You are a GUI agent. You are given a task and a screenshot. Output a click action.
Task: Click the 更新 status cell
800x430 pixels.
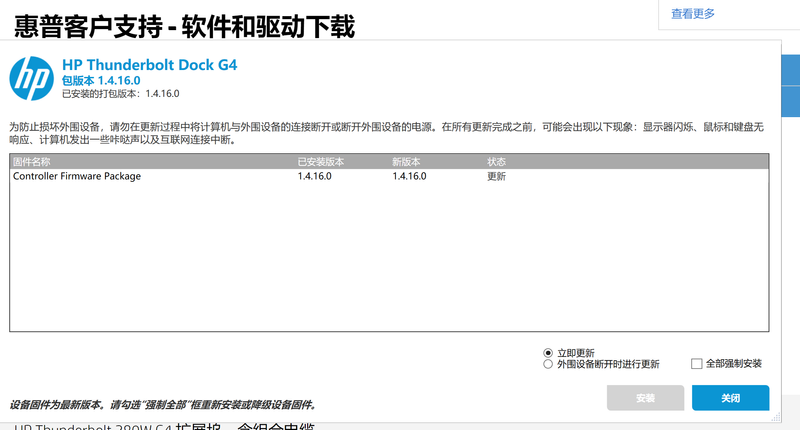(x=497, y=176)
